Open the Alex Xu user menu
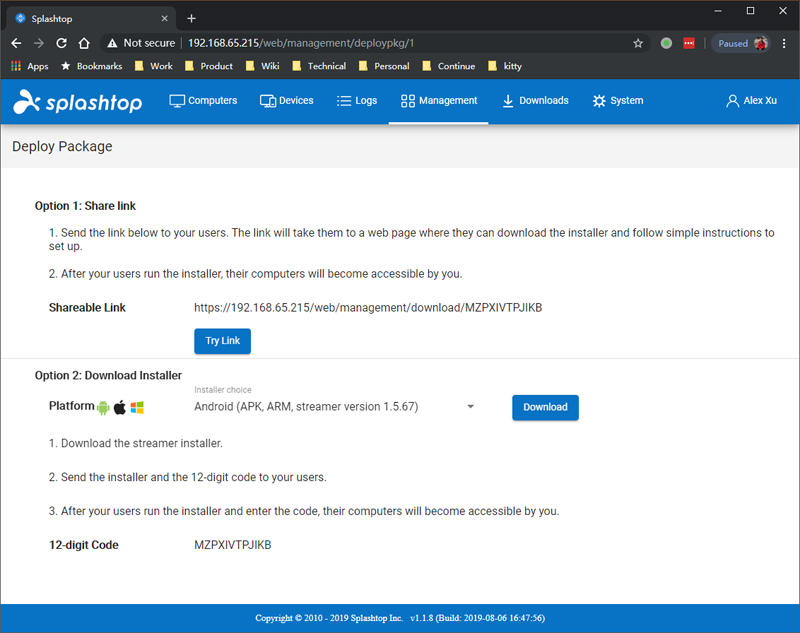The width and height of the screenshot is (800, 633). [x=751, y=100]
